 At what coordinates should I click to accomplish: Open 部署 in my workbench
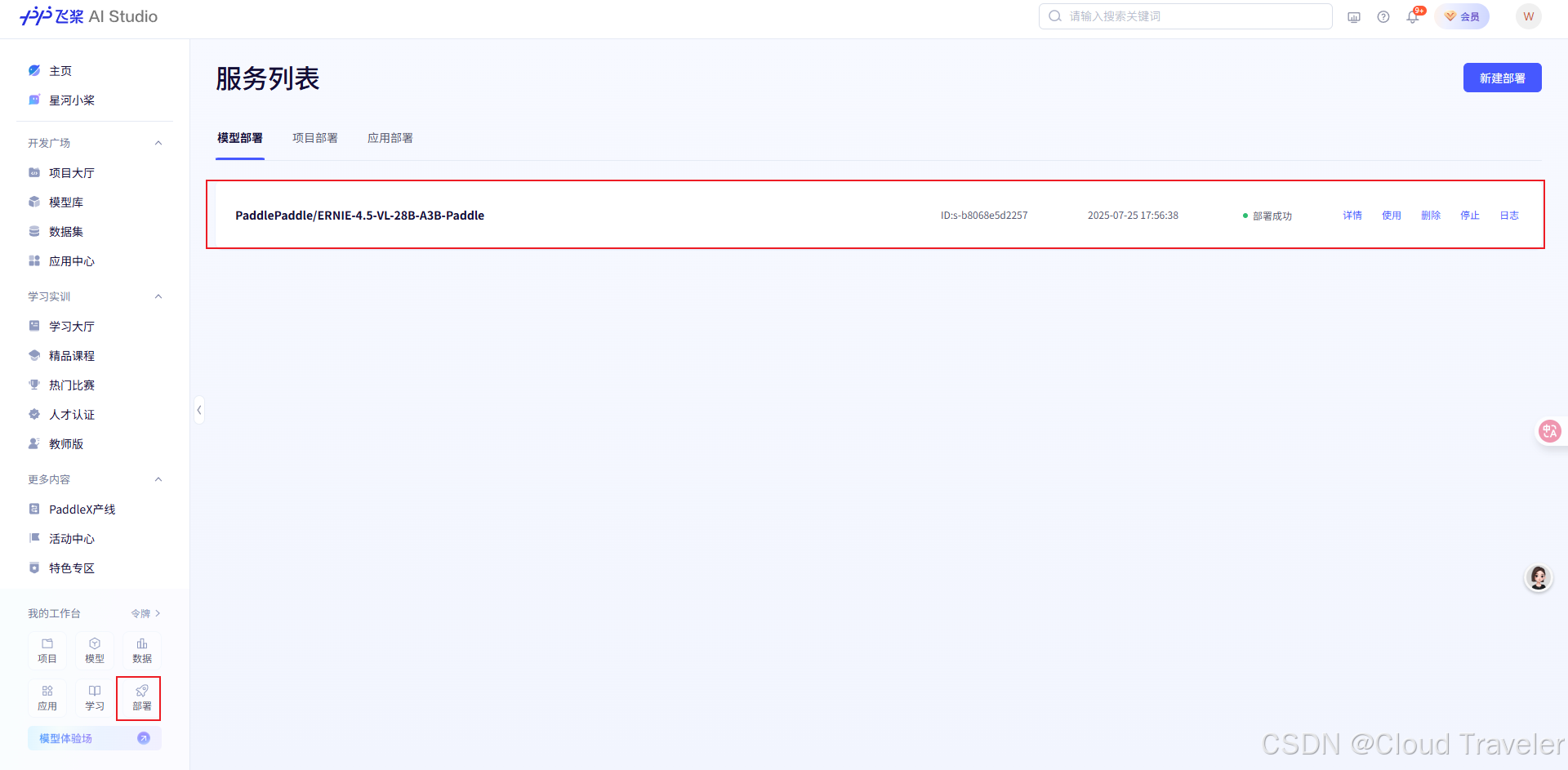pyautogui.click(x=142, y=698)
